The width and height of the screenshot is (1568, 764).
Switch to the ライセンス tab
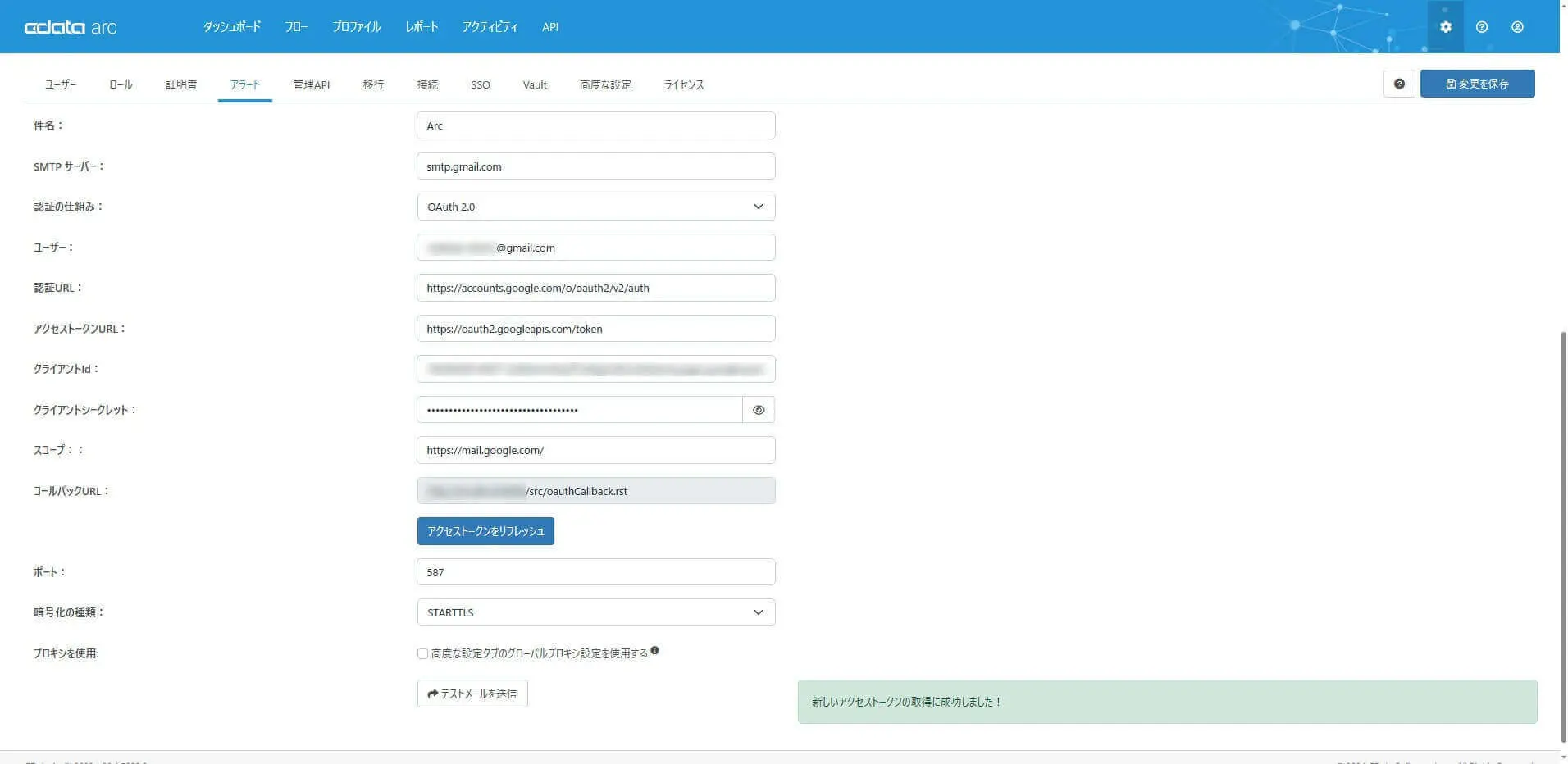pyautogui.click(x=684, y=84)
